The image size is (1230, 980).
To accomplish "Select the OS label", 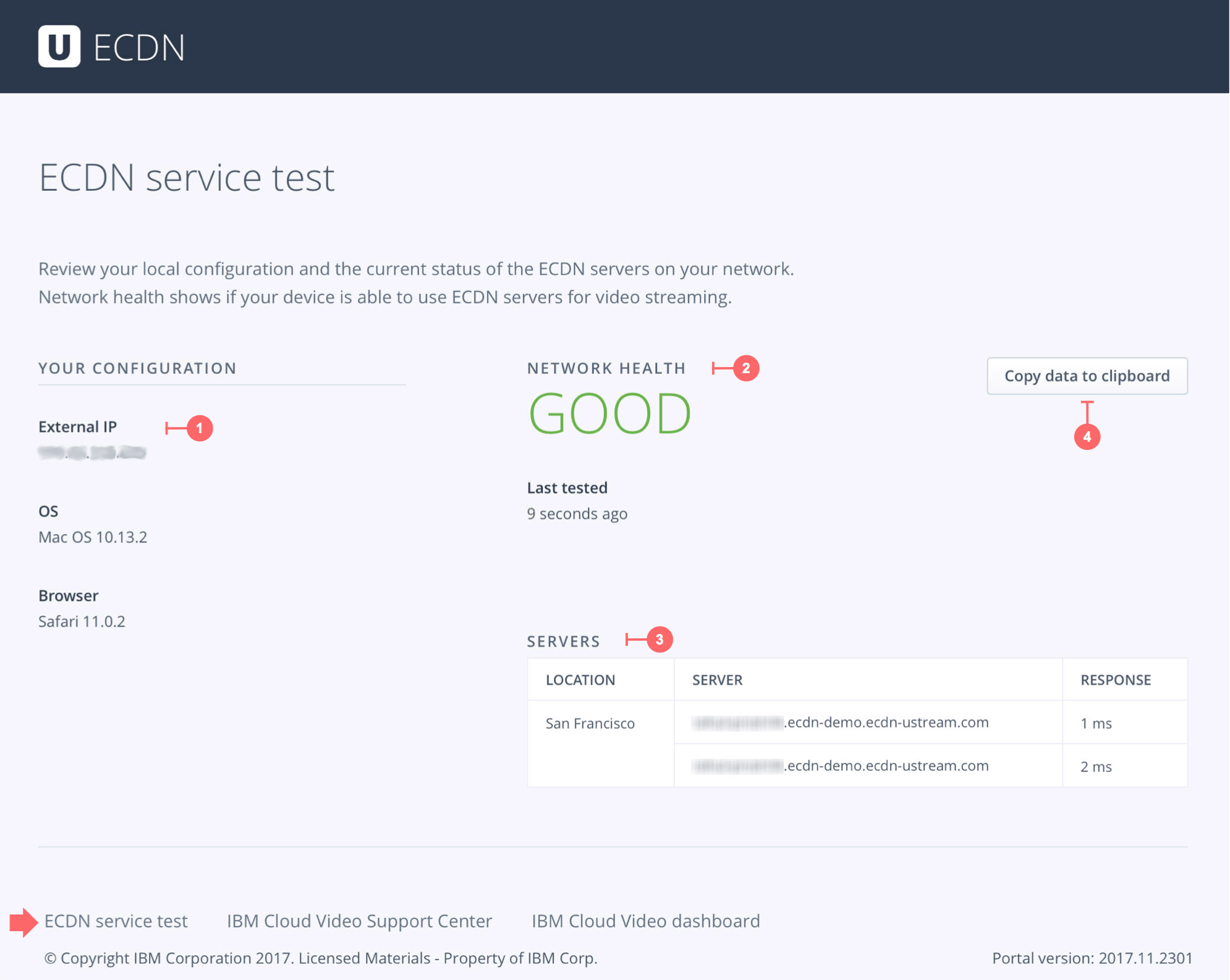I will point(48,511).
